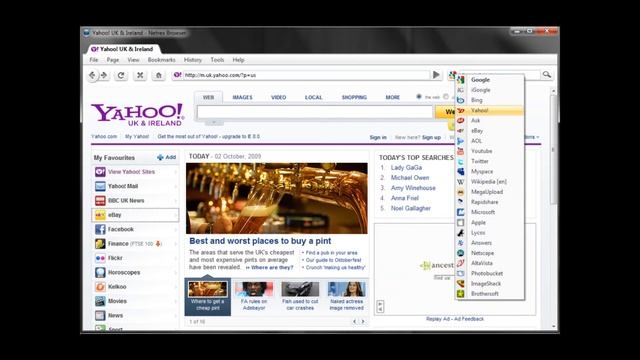Open Facebook in My Favourites
The width and height of the screenshot is (640, 360).
click(x=135, y=229)
